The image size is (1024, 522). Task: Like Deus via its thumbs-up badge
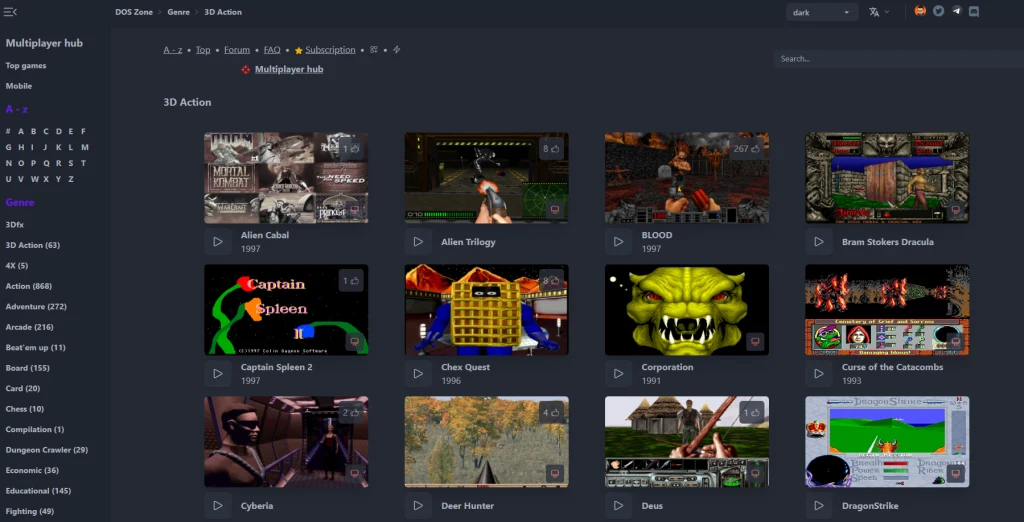tap(752, 413)
